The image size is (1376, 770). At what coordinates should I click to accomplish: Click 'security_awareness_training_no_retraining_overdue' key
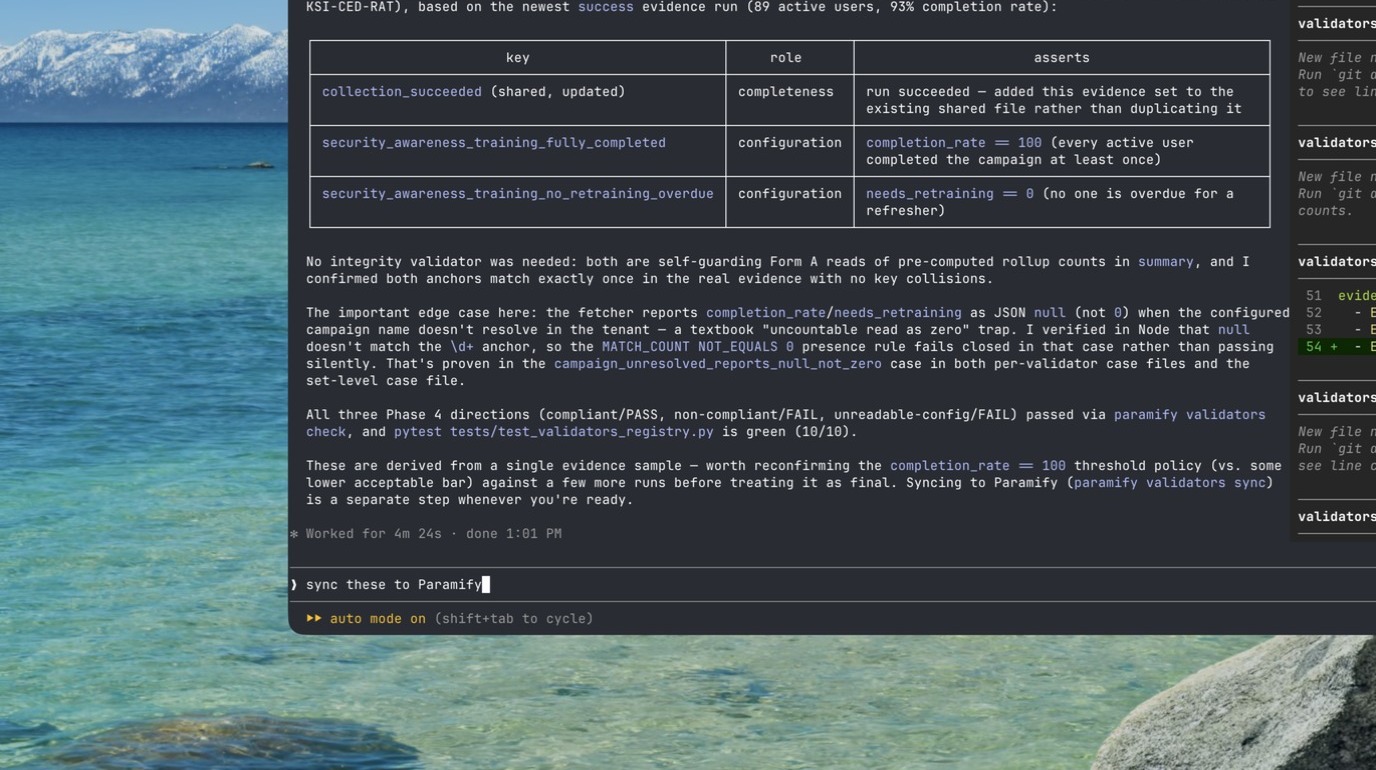coord(518,194)
